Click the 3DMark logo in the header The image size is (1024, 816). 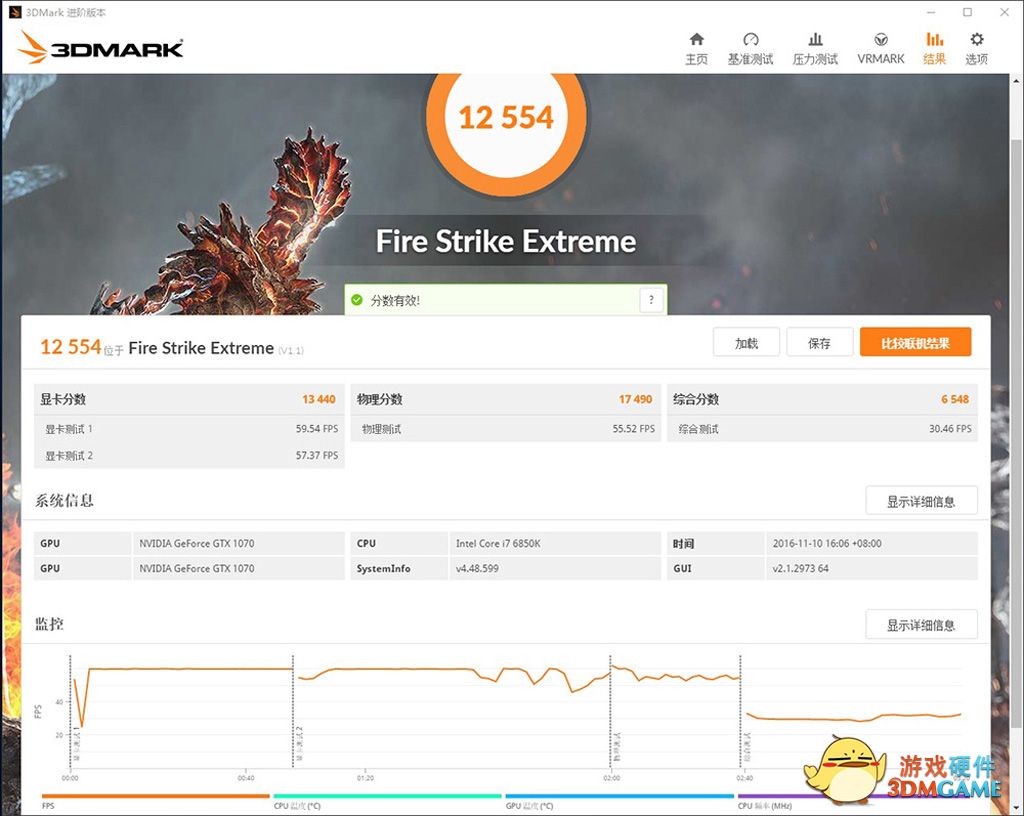[x=101, y=48]
